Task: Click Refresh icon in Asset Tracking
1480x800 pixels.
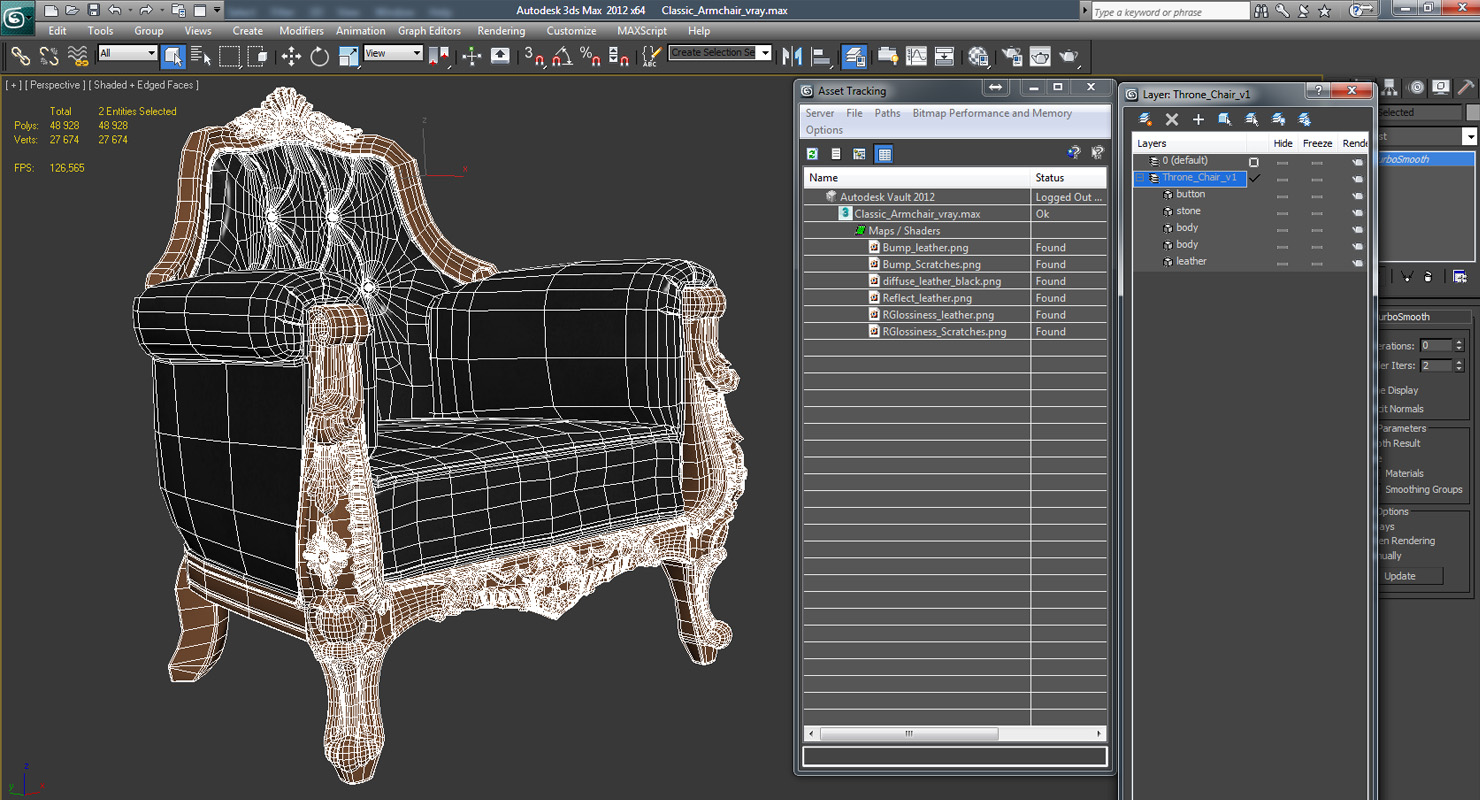Action: pos(812,154)
